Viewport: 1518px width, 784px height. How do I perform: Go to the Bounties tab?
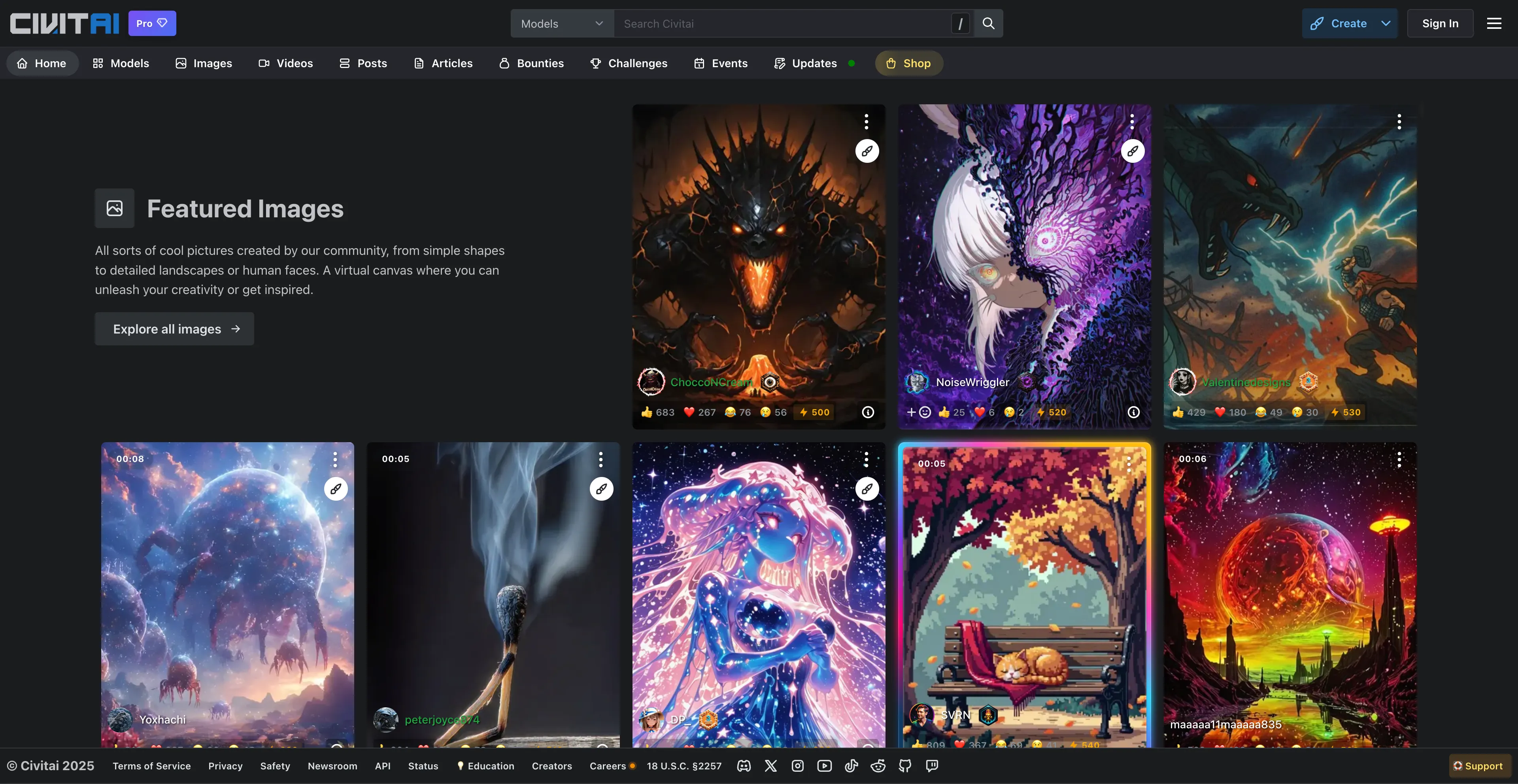(532, 63)
